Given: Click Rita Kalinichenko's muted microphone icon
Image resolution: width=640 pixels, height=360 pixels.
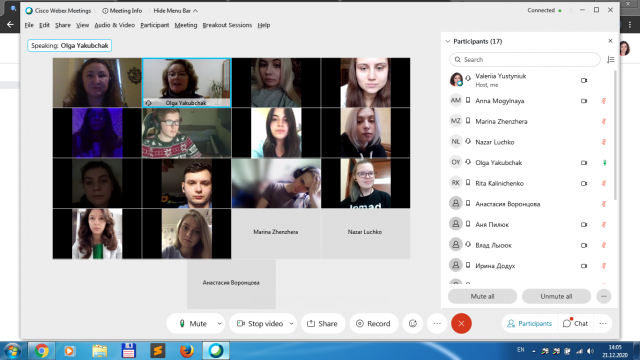Looking at the screenshot, I should tap(604, 183).
